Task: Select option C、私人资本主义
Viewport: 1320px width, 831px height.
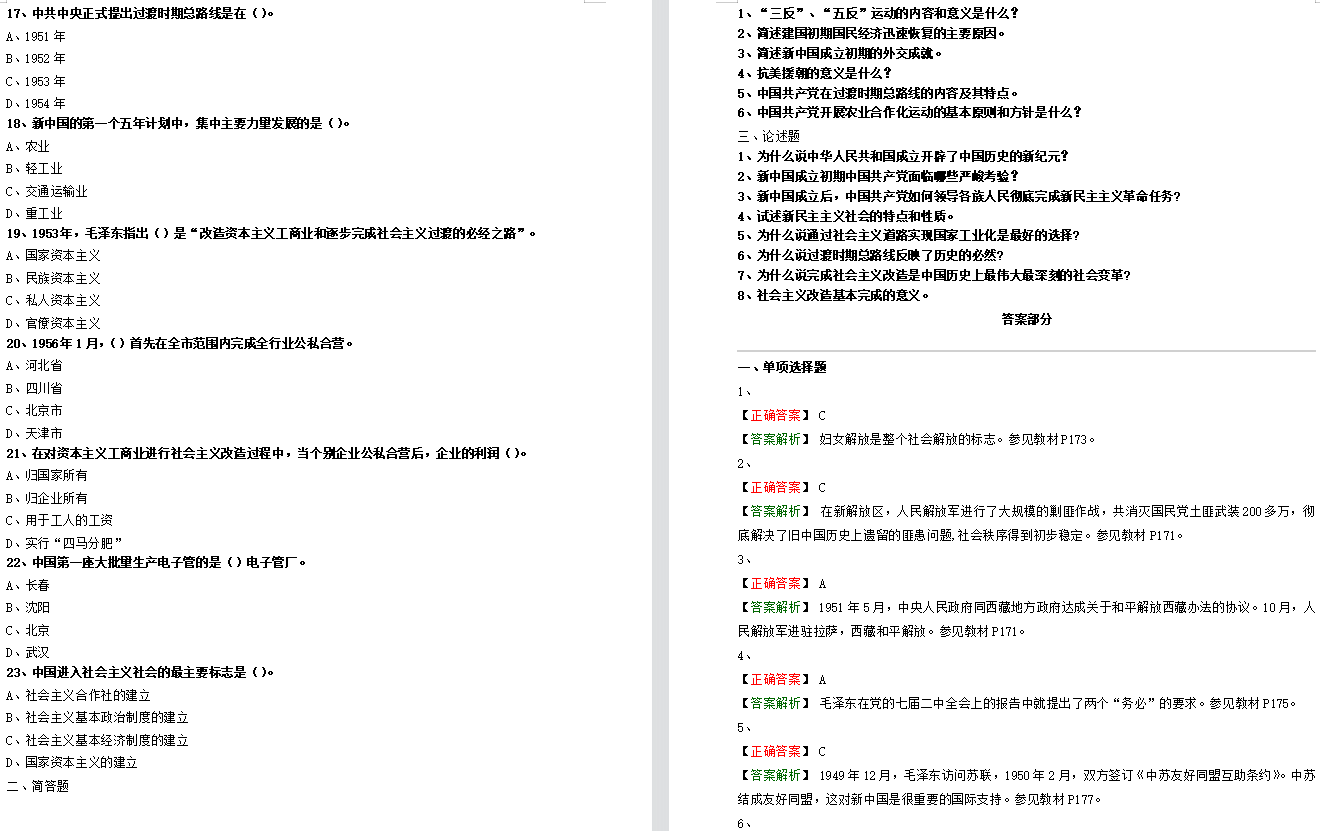Action: pos(53,301)
